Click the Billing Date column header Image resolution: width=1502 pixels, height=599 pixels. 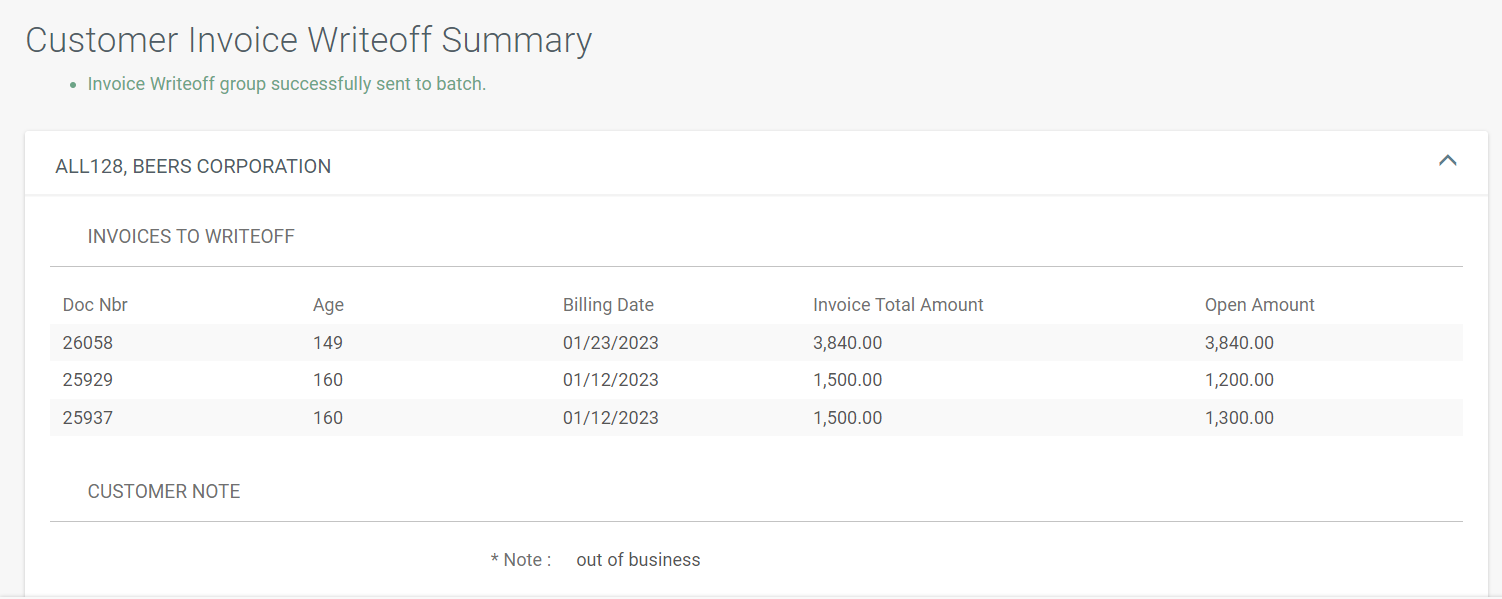[x=608, y=305]
